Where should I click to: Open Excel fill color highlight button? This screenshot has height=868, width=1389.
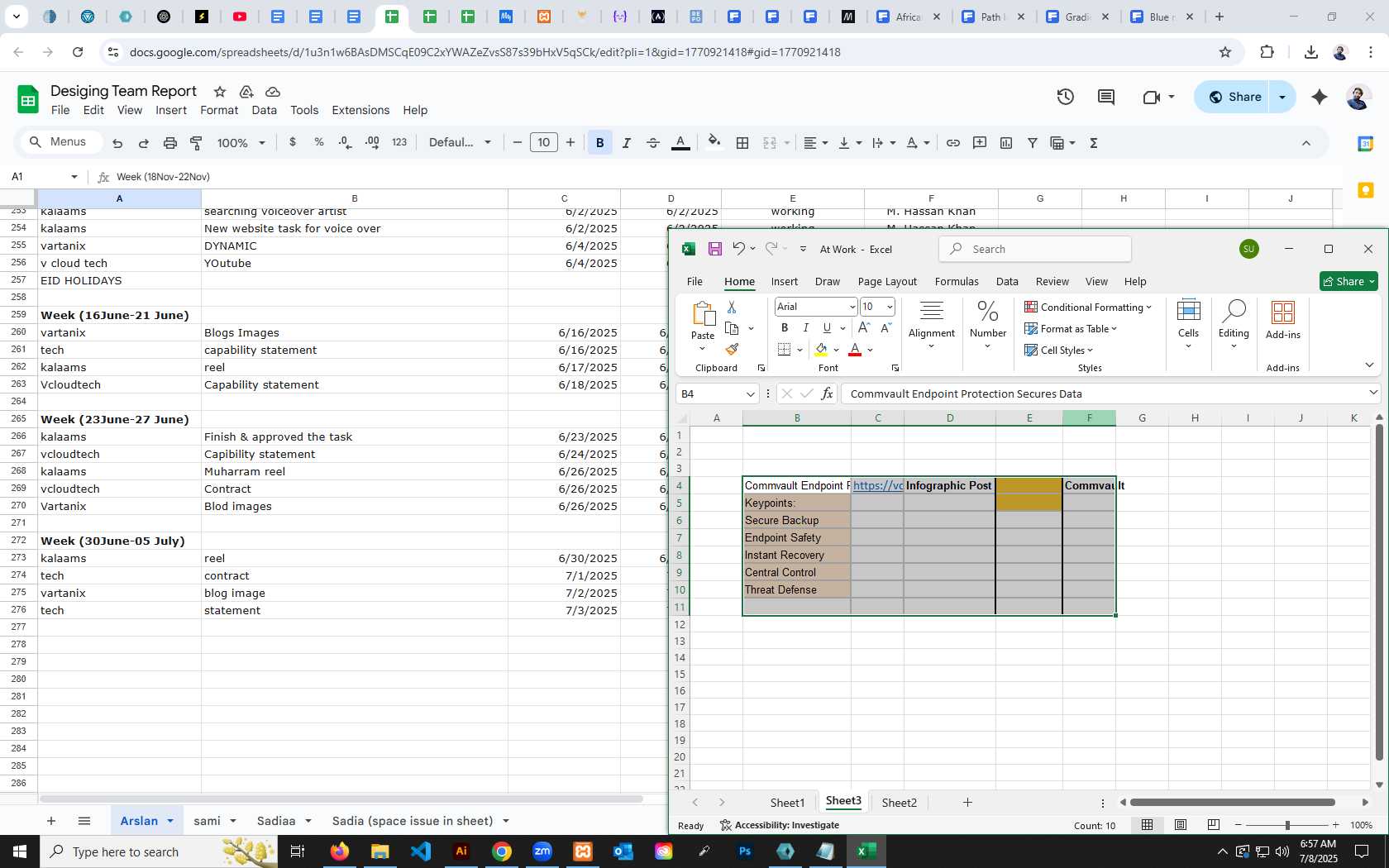click(822, 350)
